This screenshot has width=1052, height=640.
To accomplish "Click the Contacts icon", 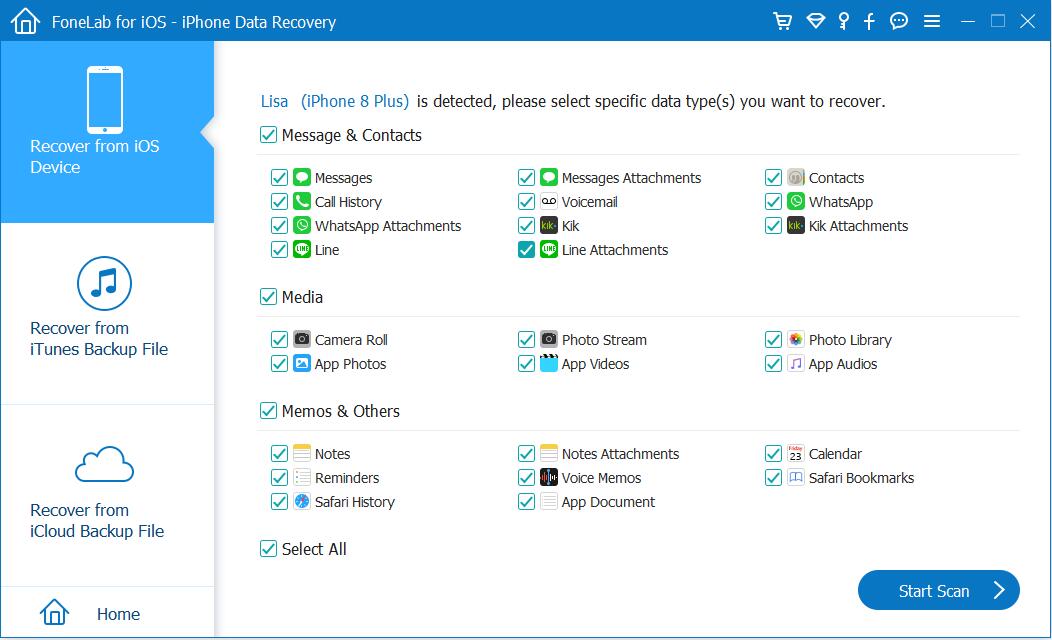I will coord(796,177).
